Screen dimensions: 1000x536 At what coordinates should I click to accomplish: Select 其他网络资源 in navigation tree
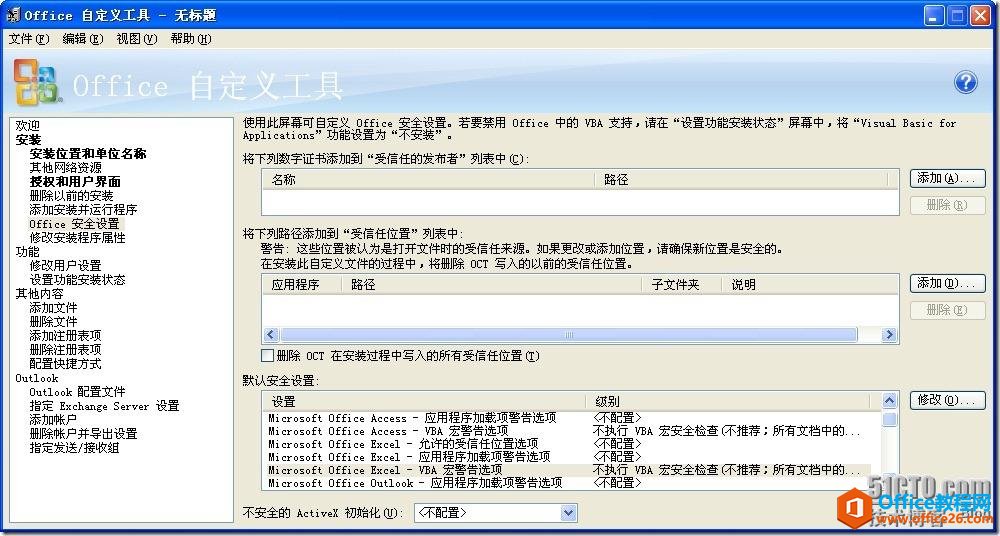point(66,168)
